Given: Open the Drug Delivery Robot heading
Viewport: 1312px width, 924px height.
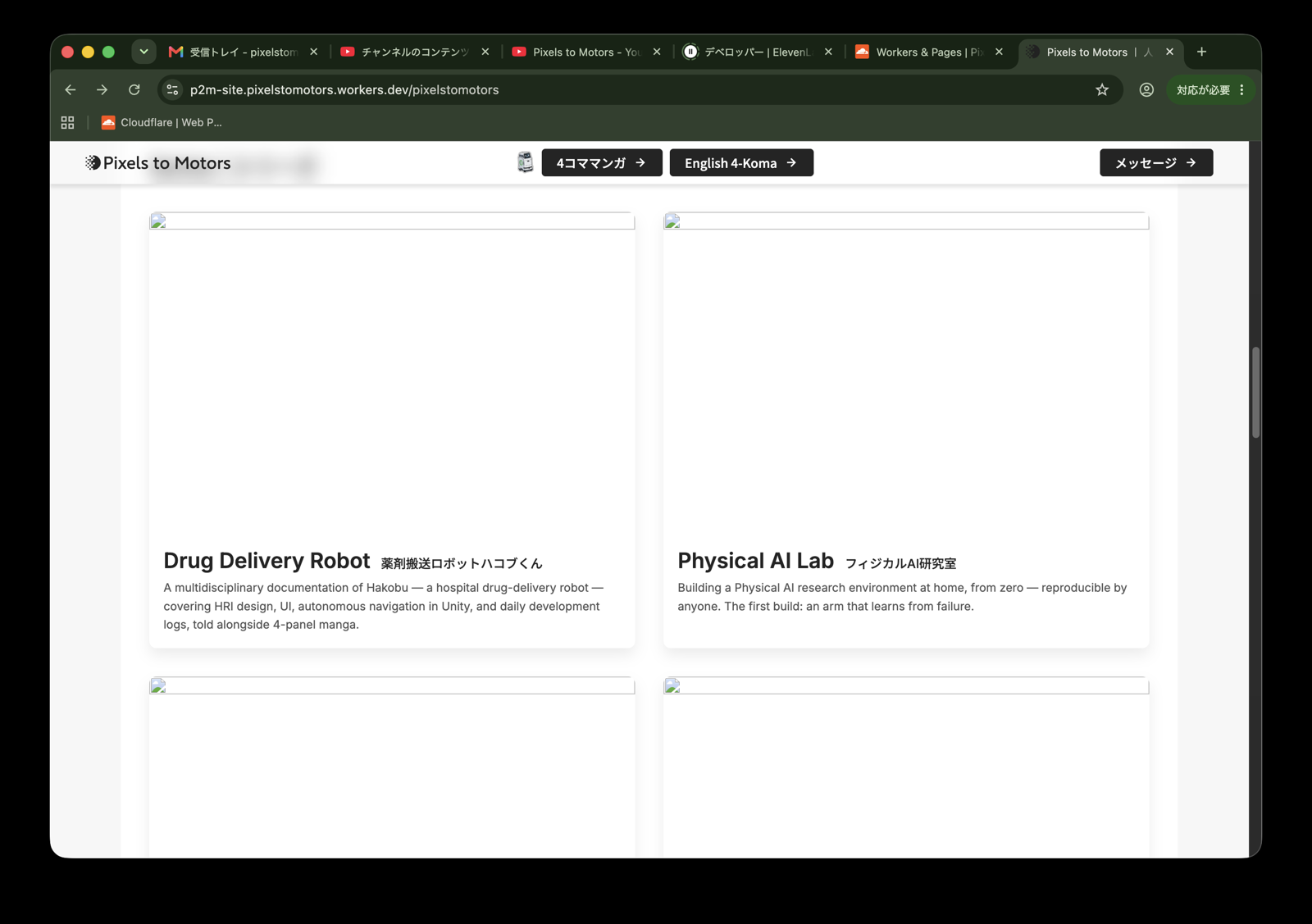Looking at the screenshot, I should (266, 561).
